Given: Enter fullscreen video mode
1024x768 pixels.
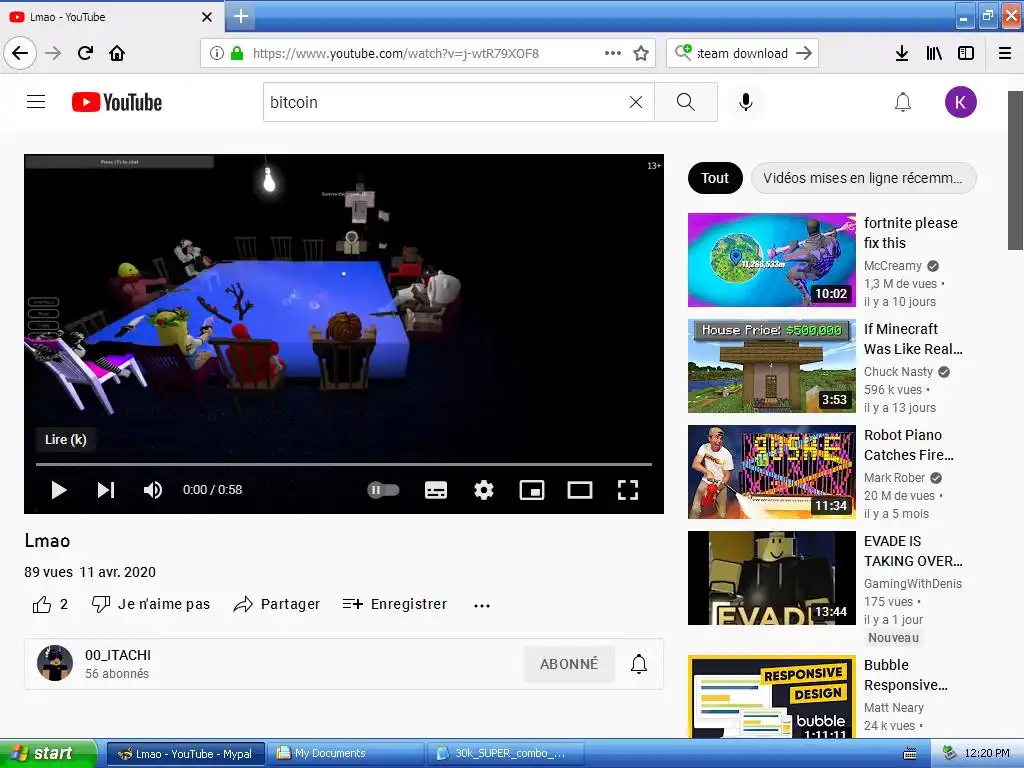Looking at the screenshot, I should click(x=628, y=490).
